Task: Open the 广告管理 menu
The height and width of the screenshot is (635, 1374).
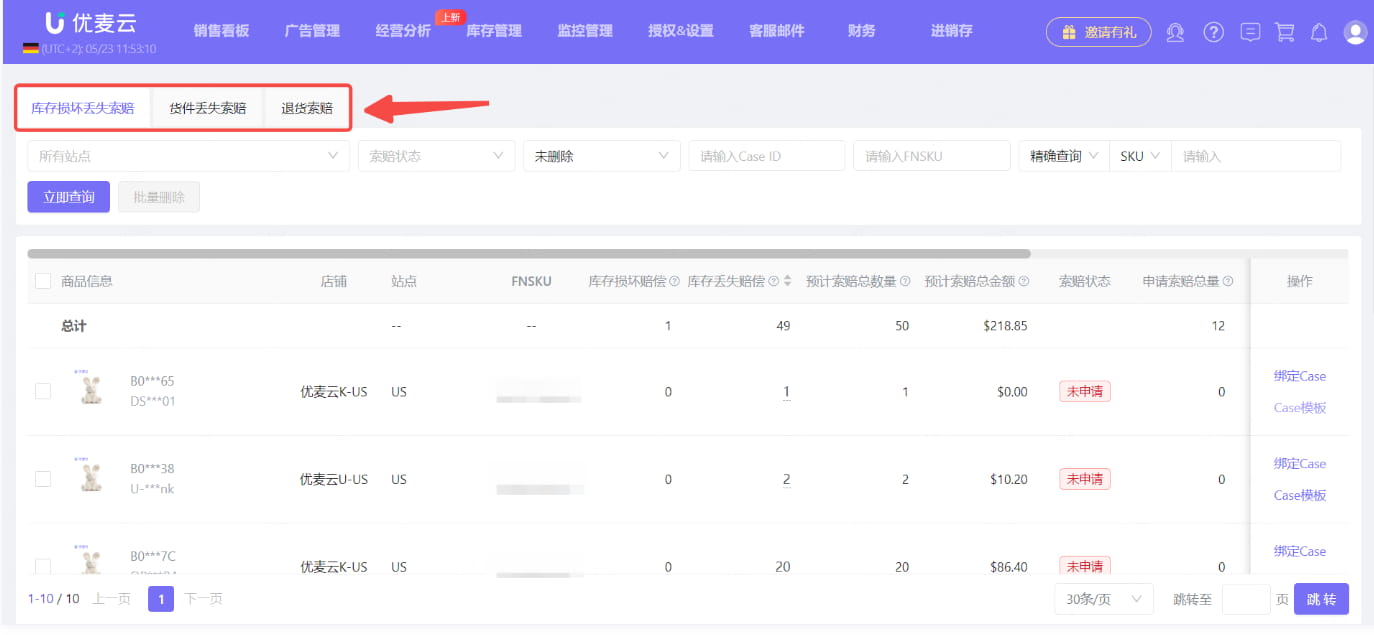Action: [x=312, y=31]
